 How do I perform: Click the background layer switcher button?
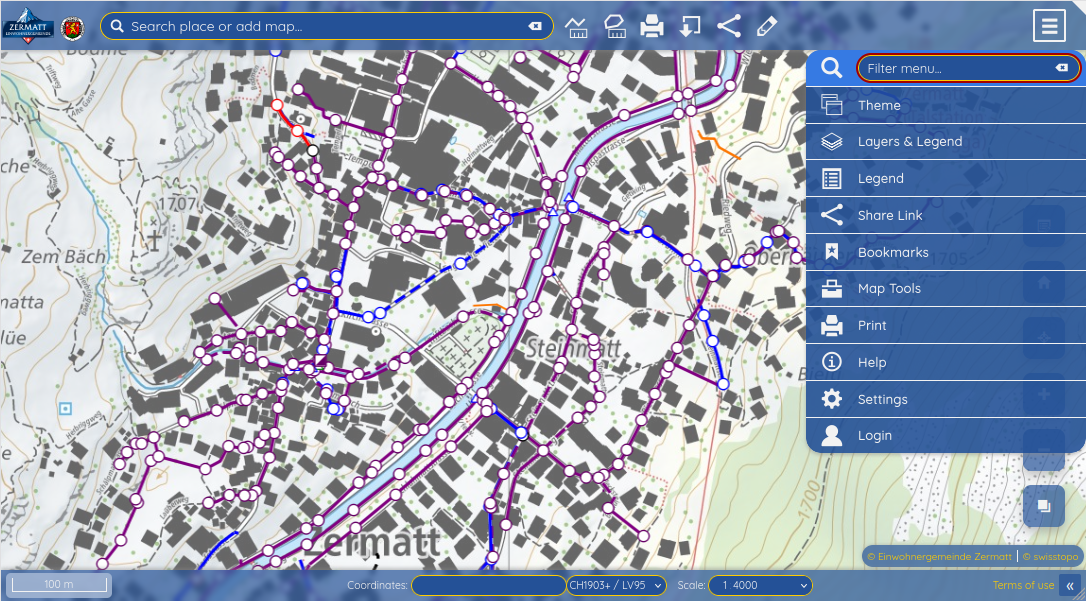click(x=1043, y=506)
